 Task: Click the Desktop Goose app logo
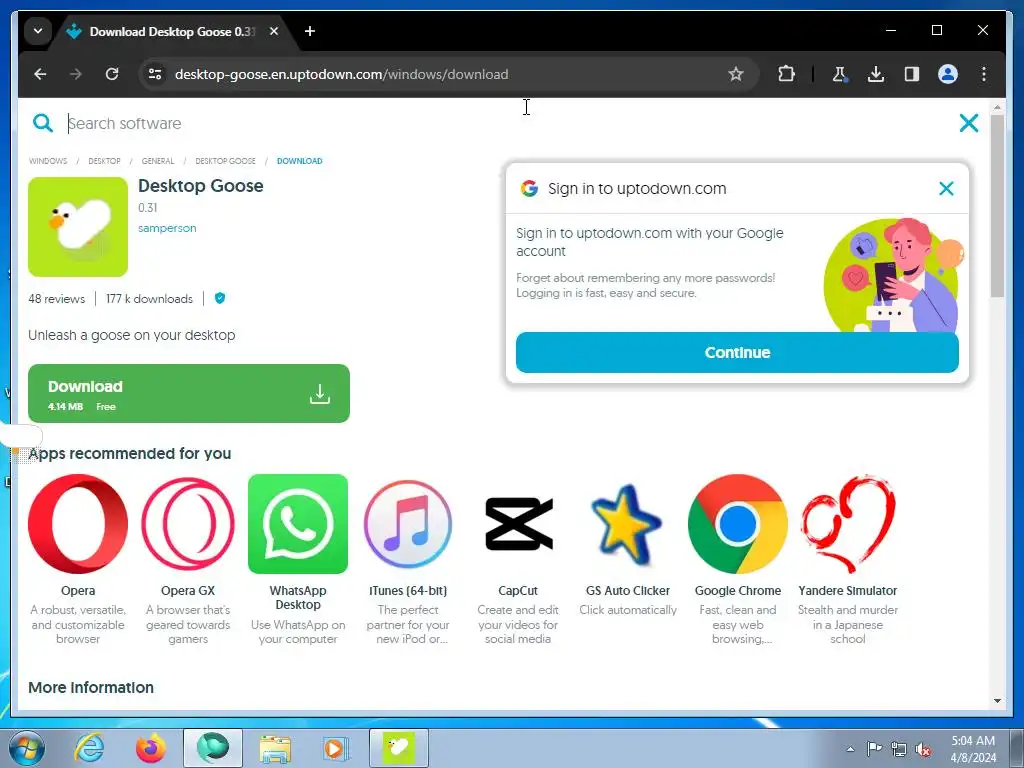coord(78,227)
